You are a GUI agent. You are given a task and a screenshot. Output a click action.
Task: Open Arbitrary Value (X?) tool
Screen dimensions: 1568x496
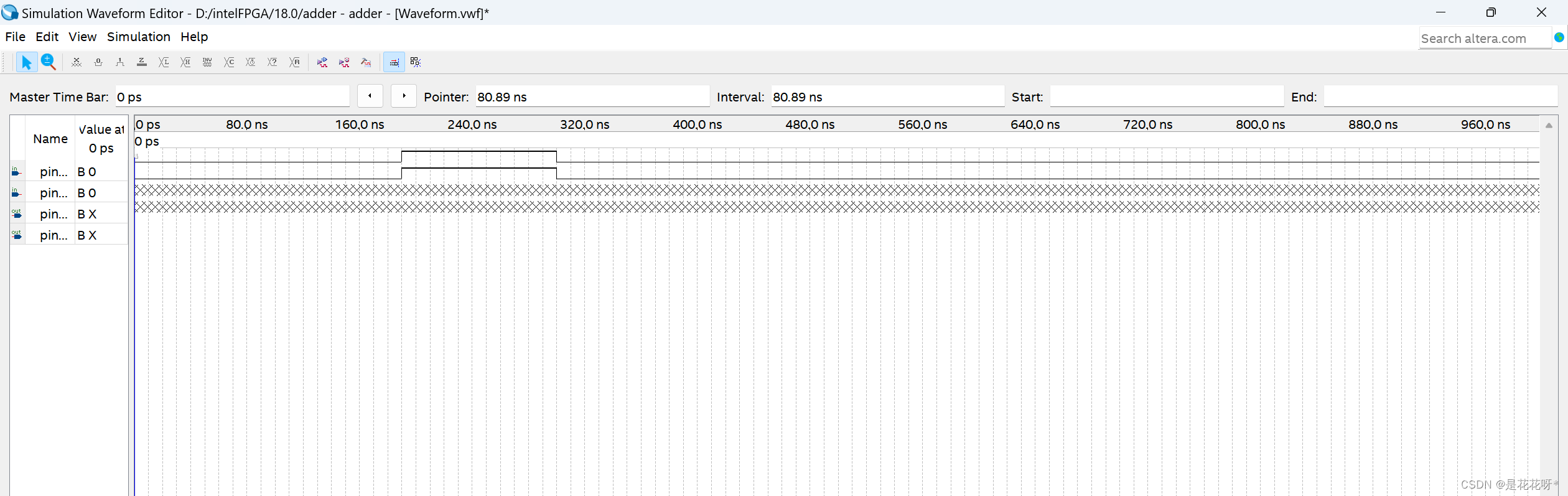click(x=273, y=62)
